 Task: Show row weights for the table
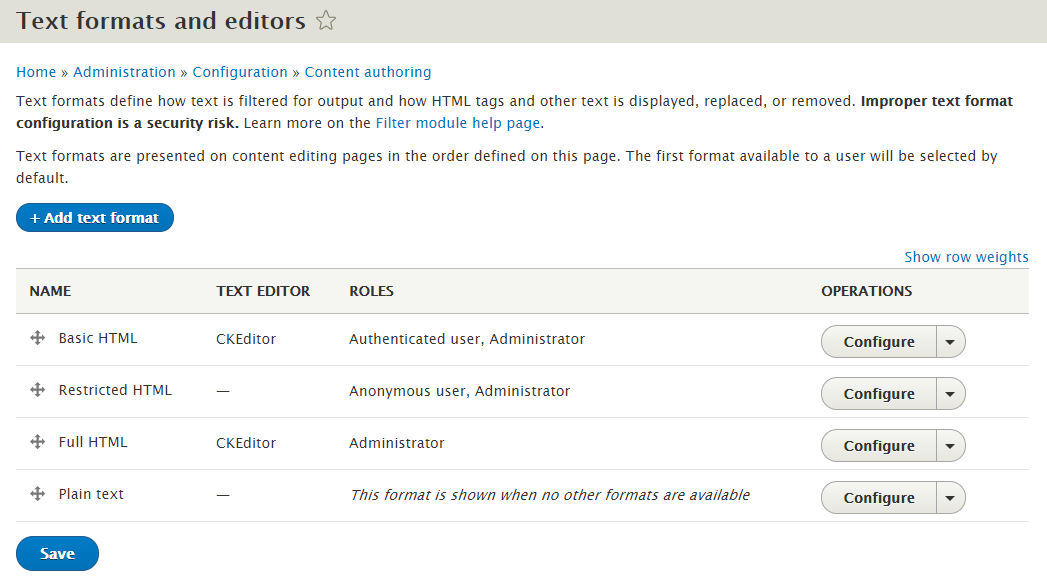coord(965,256)
